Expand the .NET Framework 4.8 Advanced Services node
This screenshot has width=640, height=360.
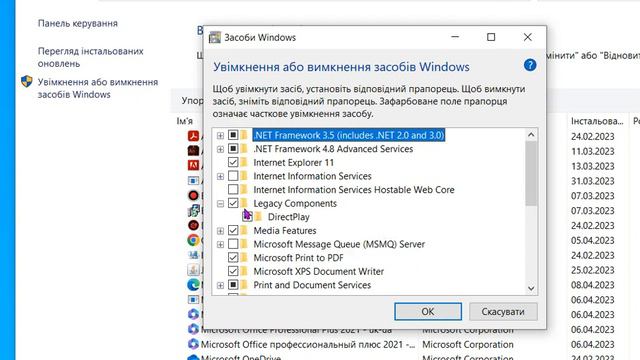(x=220, y=149)
